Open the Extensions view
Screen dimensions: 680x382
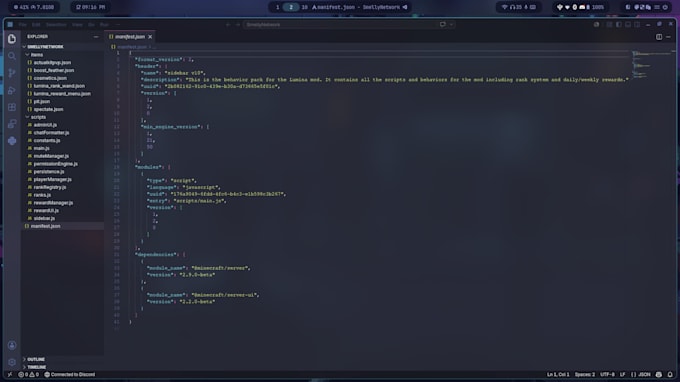pyautogui.click(x=12, y=107)
